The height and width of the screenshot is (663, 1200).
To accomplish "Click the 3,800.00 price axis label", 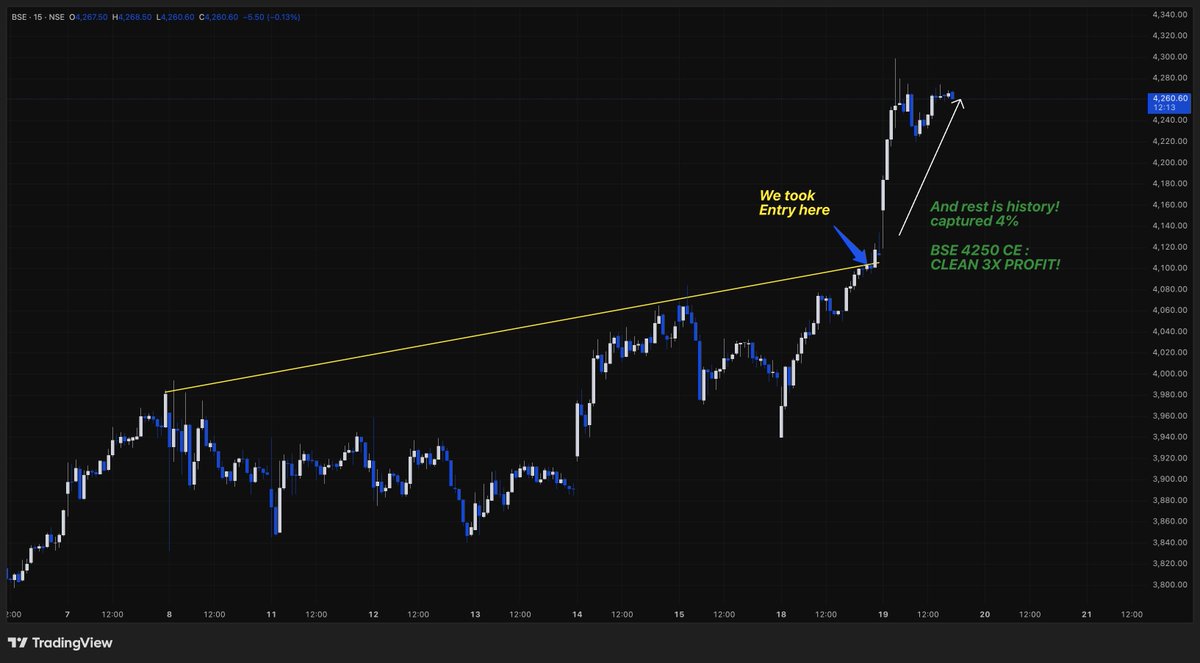I will (x=1168, y=584).
